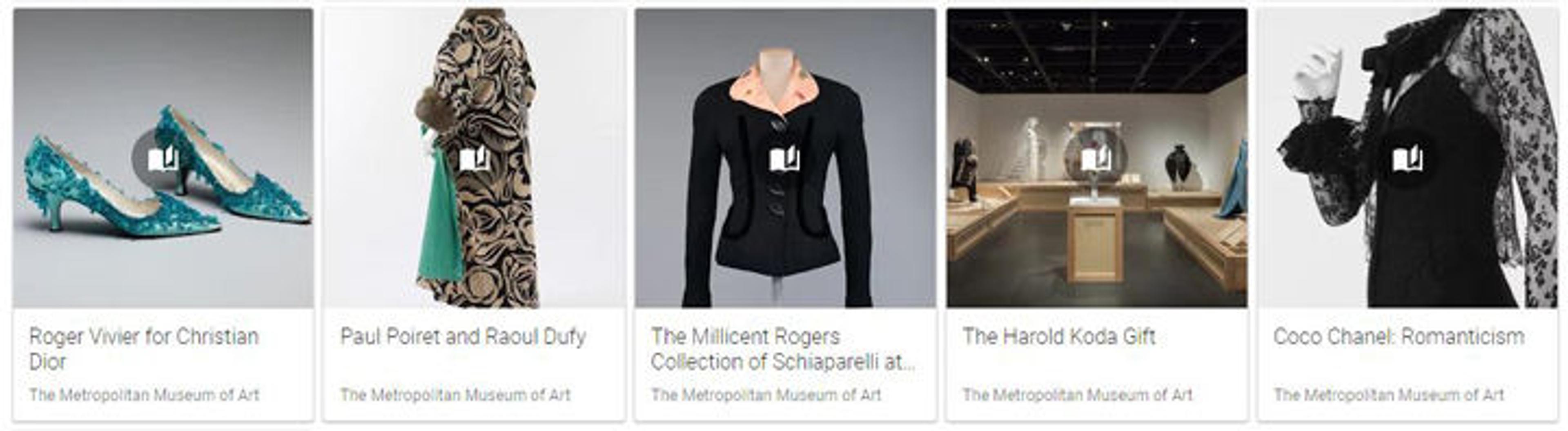This screenshot has height=431, width=1568.
Task: Select the Paul Poiret patterned coat thumbnail
Action: (x=474, y=158)
